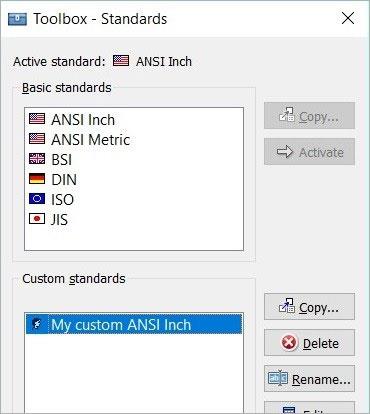Click the Japanese flag icon beside JIS
The width and height of the screenshot is (370, 414).
(x=37, y=219)
